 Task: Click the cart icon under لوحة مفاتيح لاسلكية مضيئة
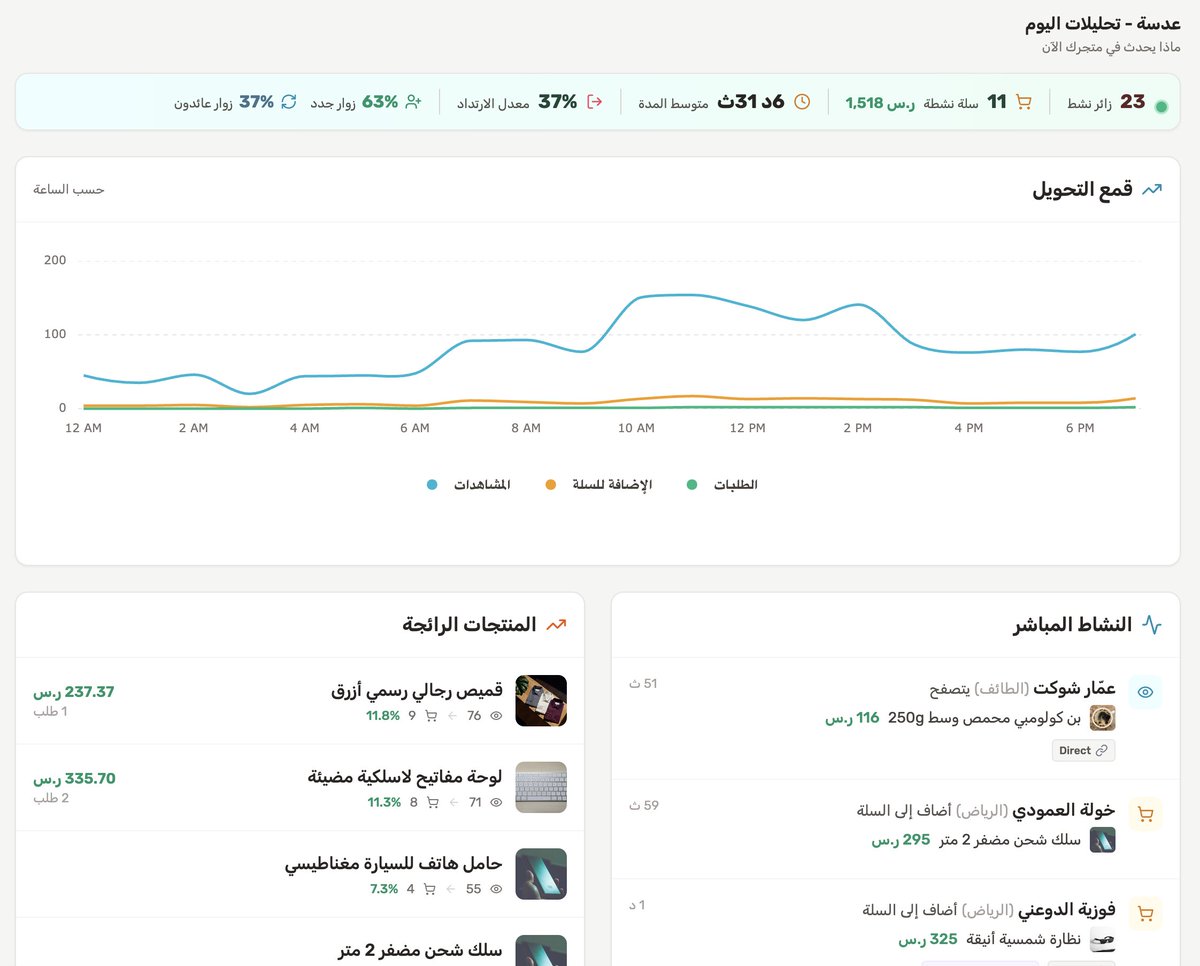pos(431,802)
